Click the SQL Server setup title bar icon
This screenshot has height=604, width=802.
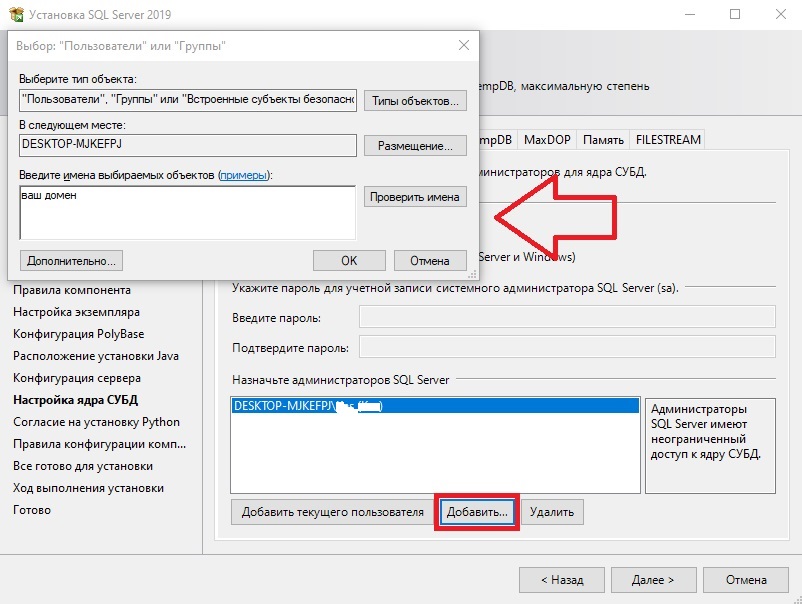click(16, 14)
